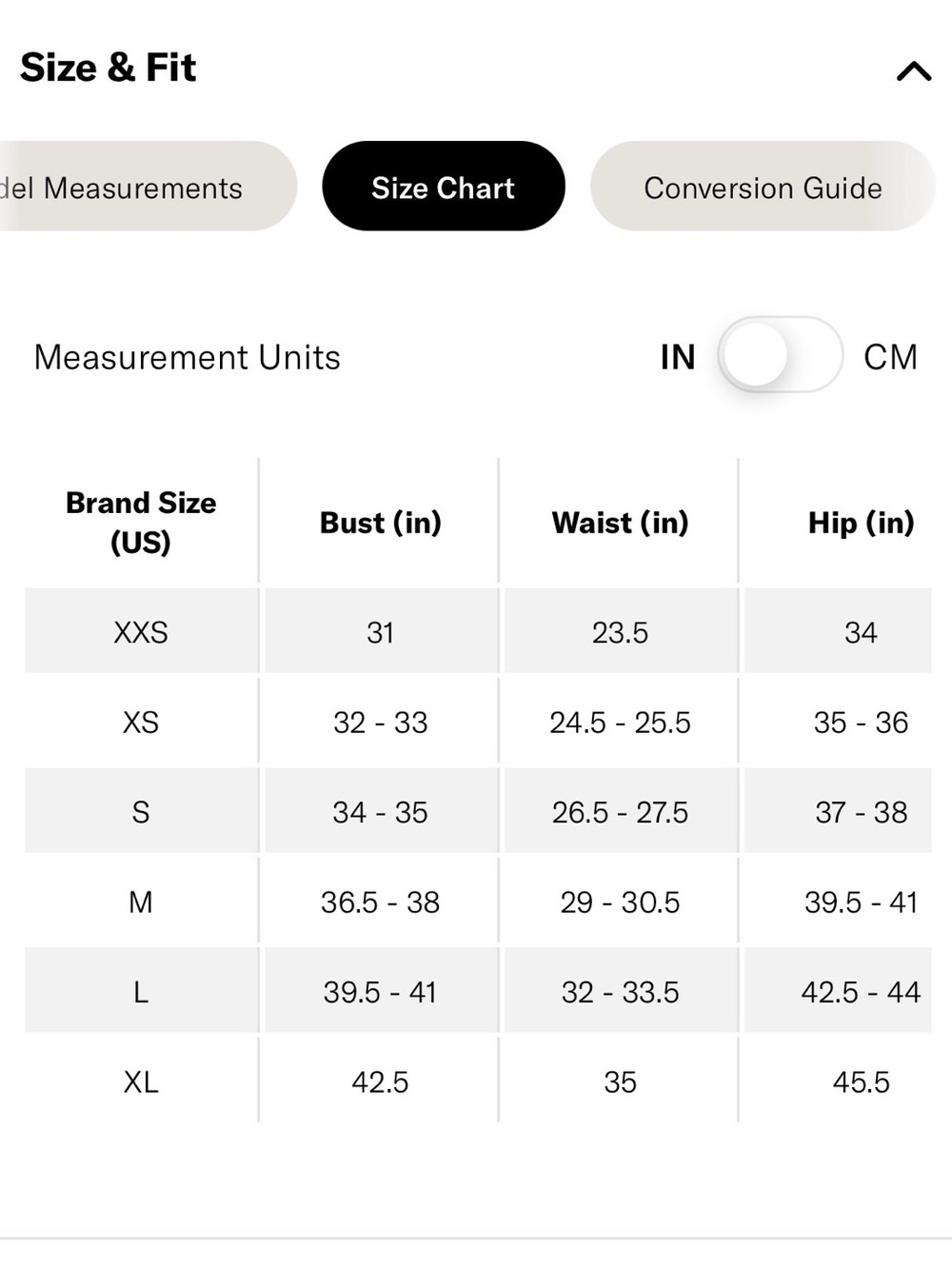
Task: Click the Measurement Units label
Action: pyautogui.click(x=188, y=357)
